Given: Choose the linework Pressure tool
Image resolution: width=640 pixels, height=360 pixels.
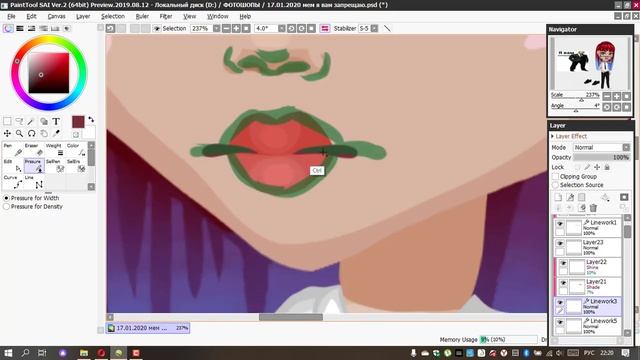Looking at the screenshot, I should [x=34, y=166].
